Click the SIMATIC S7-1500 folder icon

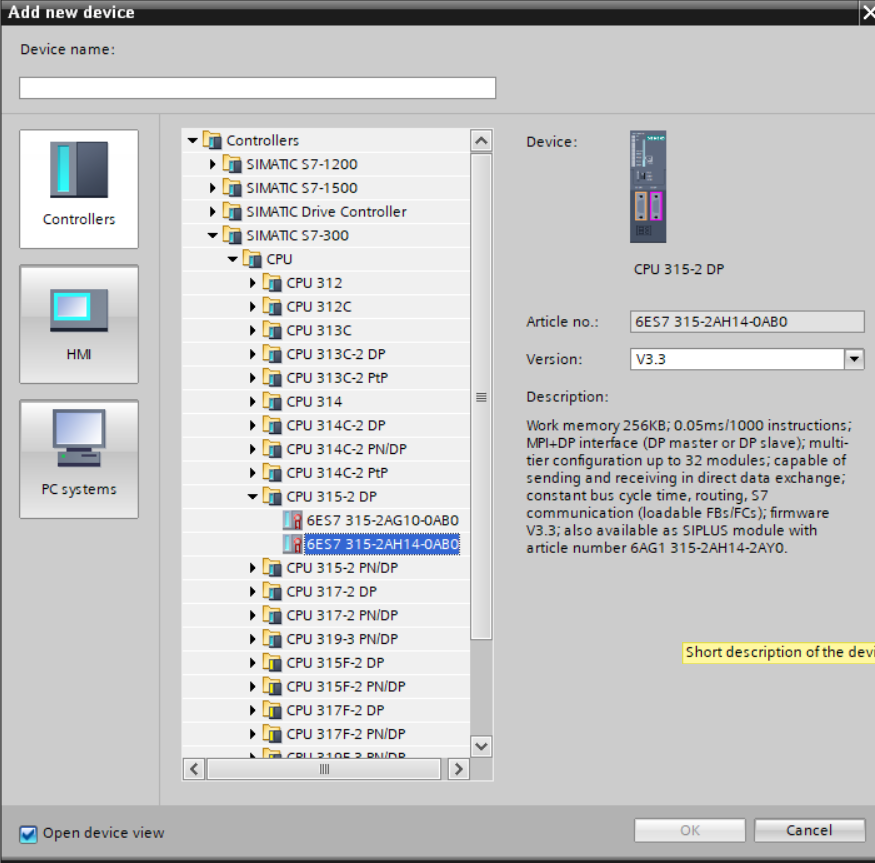pos(232,188)
